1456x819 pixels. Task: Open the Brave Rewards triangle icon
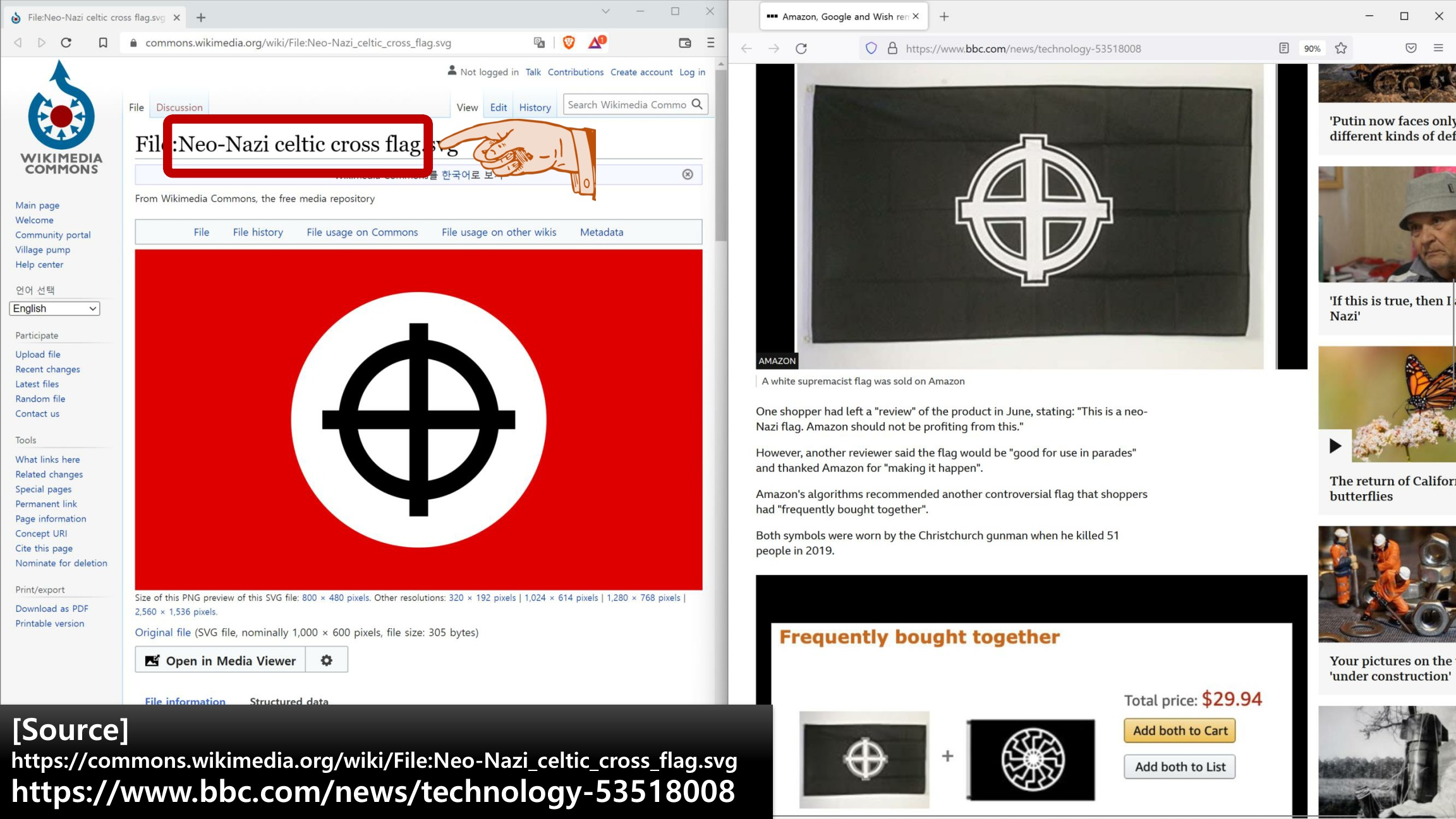[596, 43]
